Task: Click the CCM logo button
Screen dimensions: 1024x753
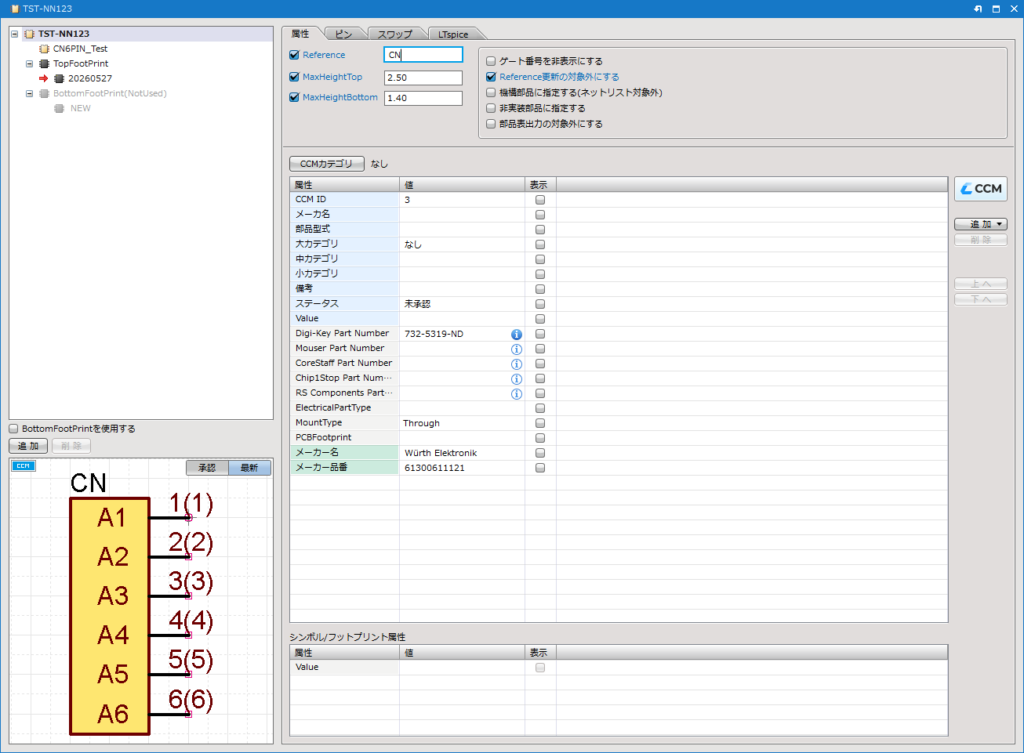Action: (x=981, y=189)
